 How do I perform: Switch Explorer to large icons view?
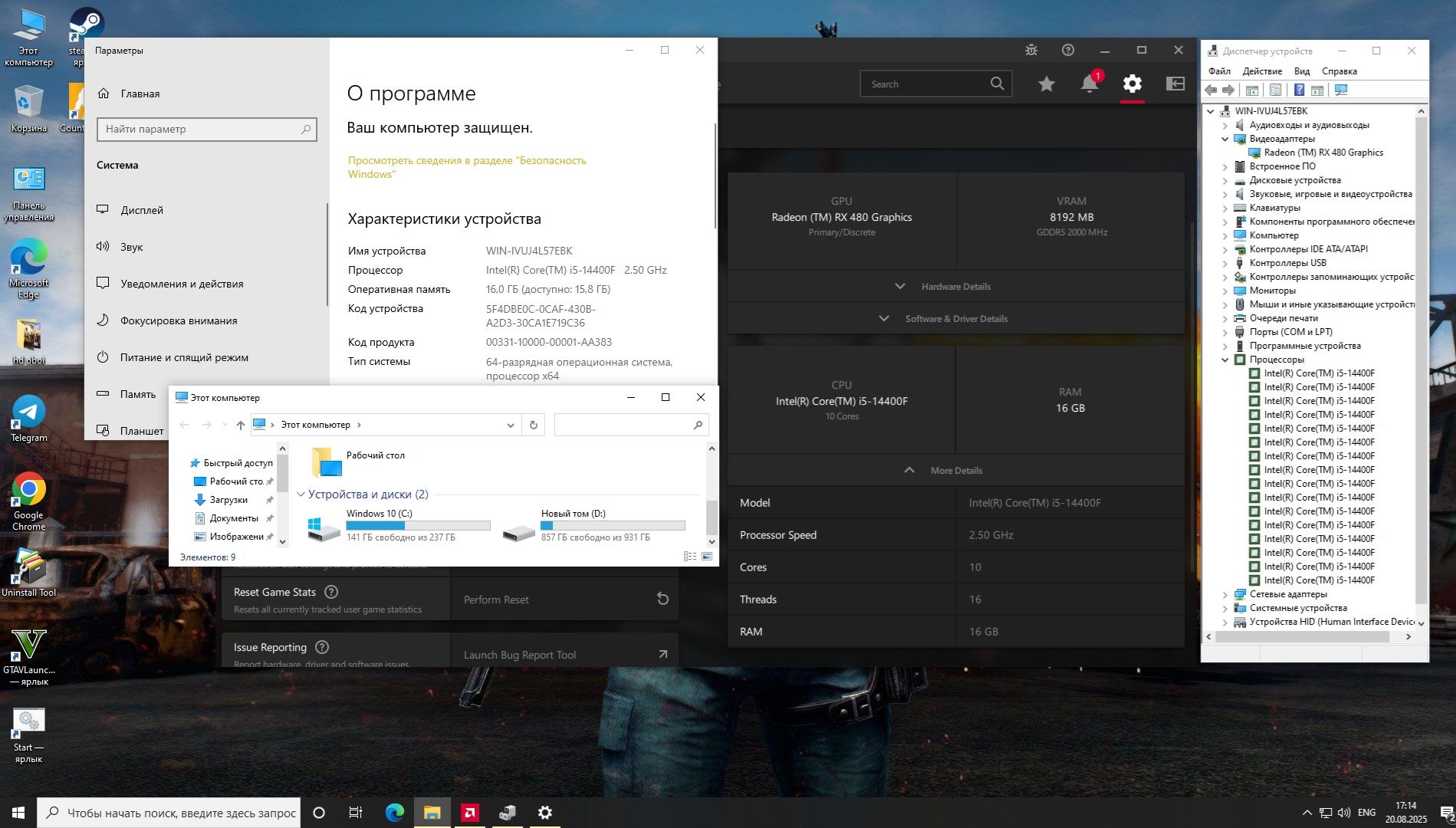707,557
